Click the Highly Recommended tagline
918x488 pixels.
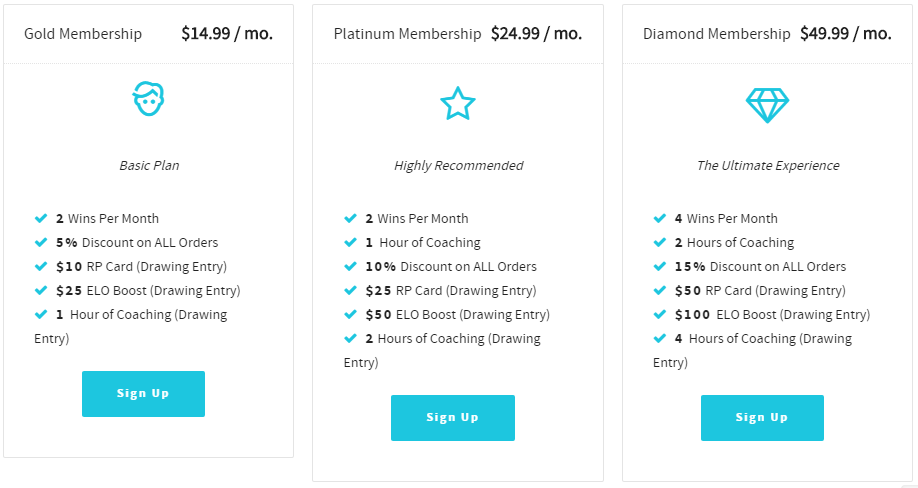click(x=458, y=166)
